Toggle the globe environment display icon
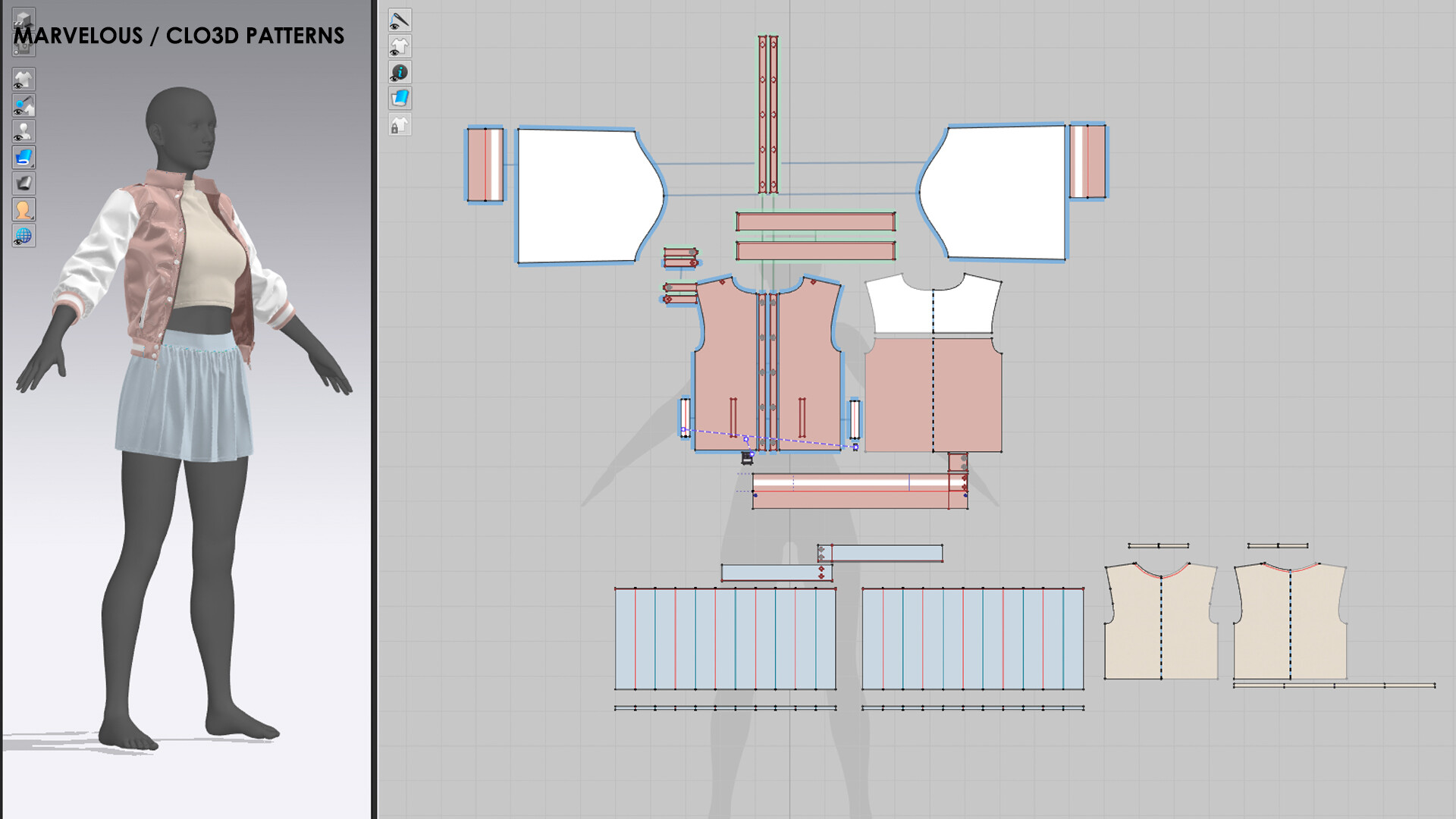The height and width of the screenshot is (819, 1456). tap(24, 236)
